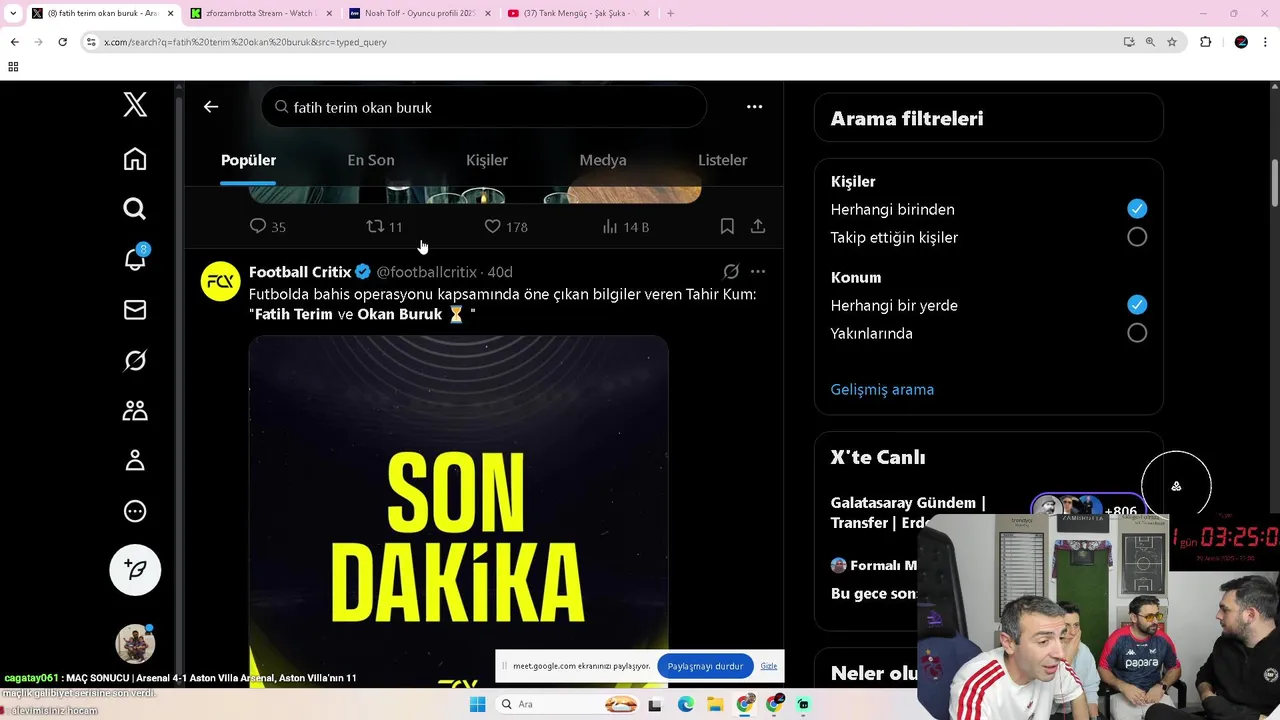
Task: Open Galatasaray Gündem live space
Action: click(908, 513)
